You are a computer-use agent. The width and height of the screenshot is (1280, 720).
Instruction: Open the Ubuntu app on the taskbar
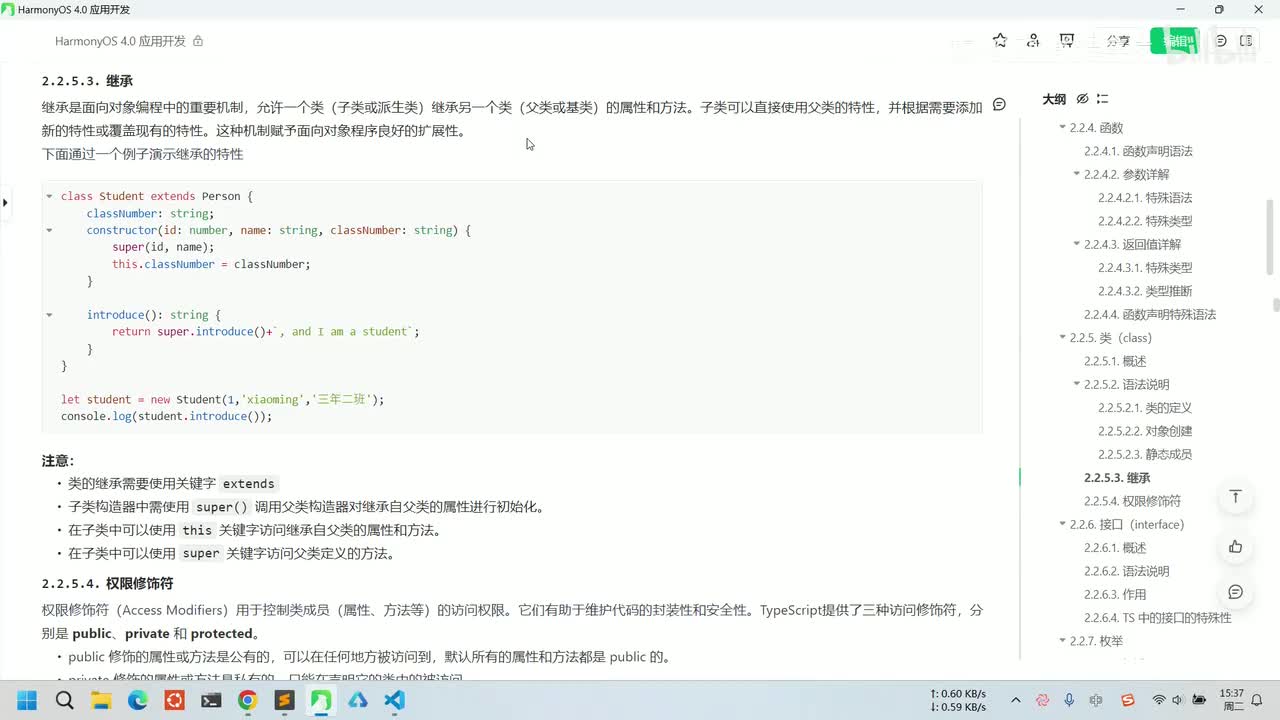(174, 701)
